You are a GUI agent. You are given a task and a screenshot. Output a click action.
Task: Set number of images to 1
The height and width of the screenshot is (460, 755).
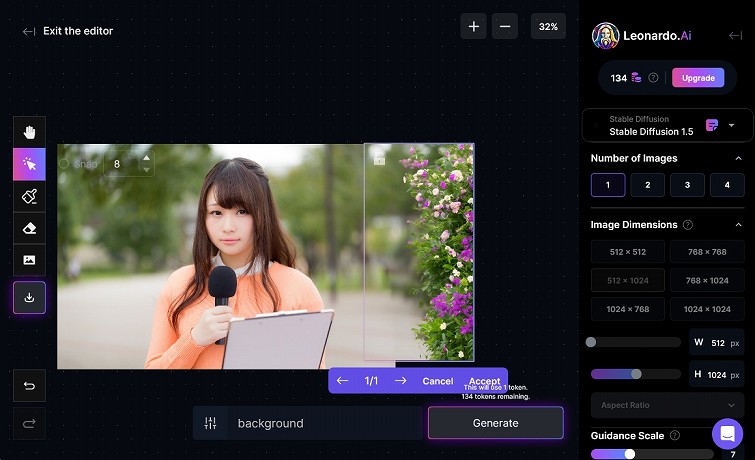click(608, 185)
